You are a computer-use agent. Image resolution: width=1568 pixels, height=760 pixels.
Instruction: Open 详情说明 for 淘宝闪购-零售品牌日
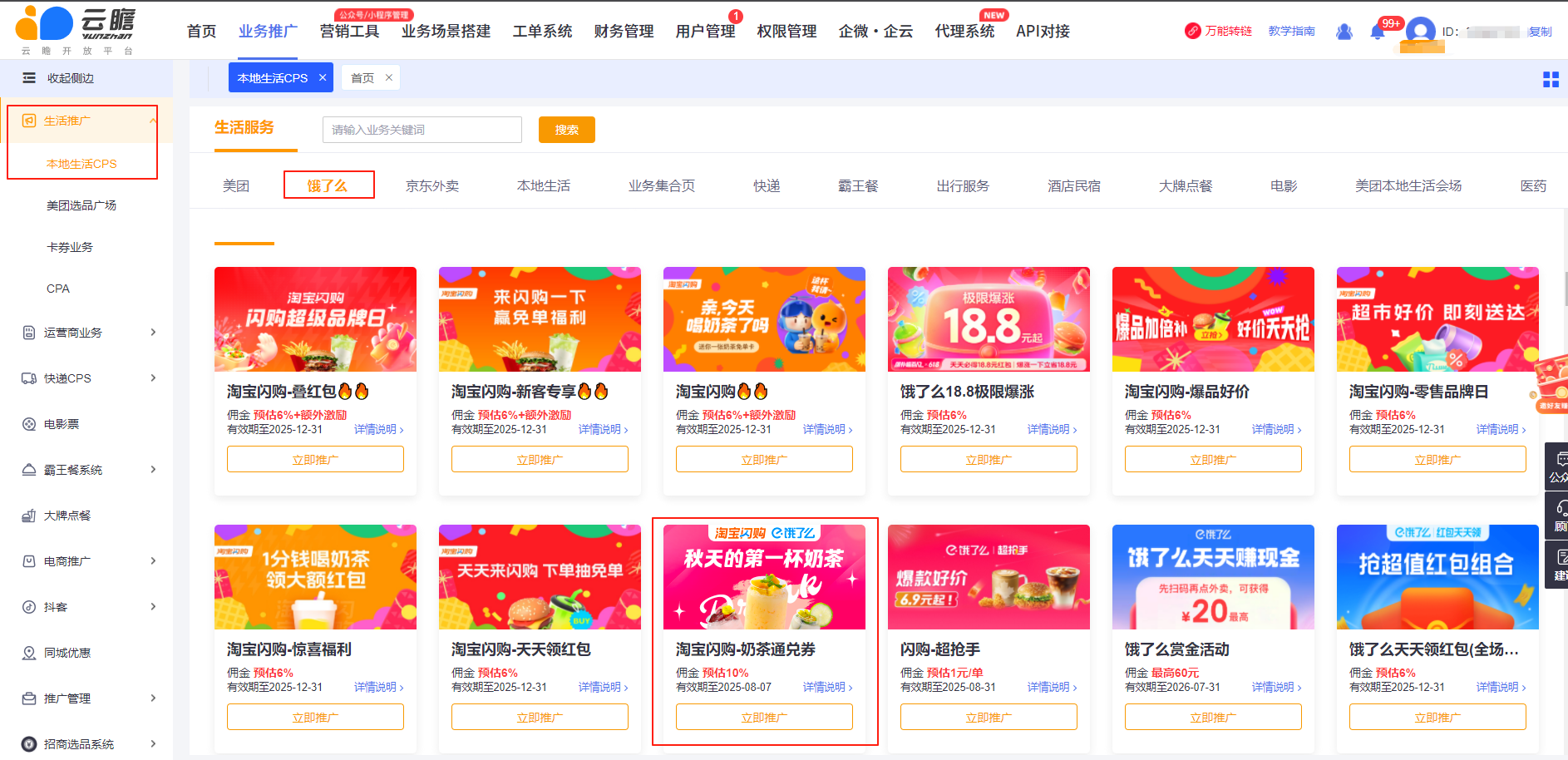coord(1501,429)
